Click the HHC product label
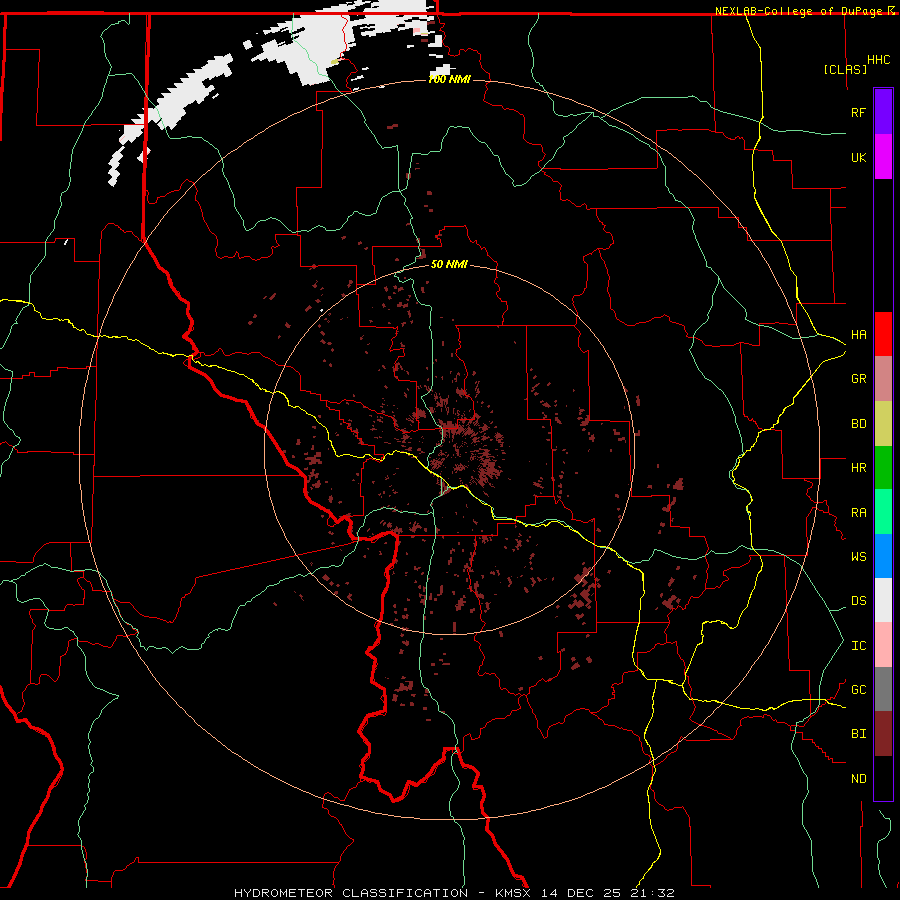The width and height of the screenshot is (900, 900). coord(879,60)
